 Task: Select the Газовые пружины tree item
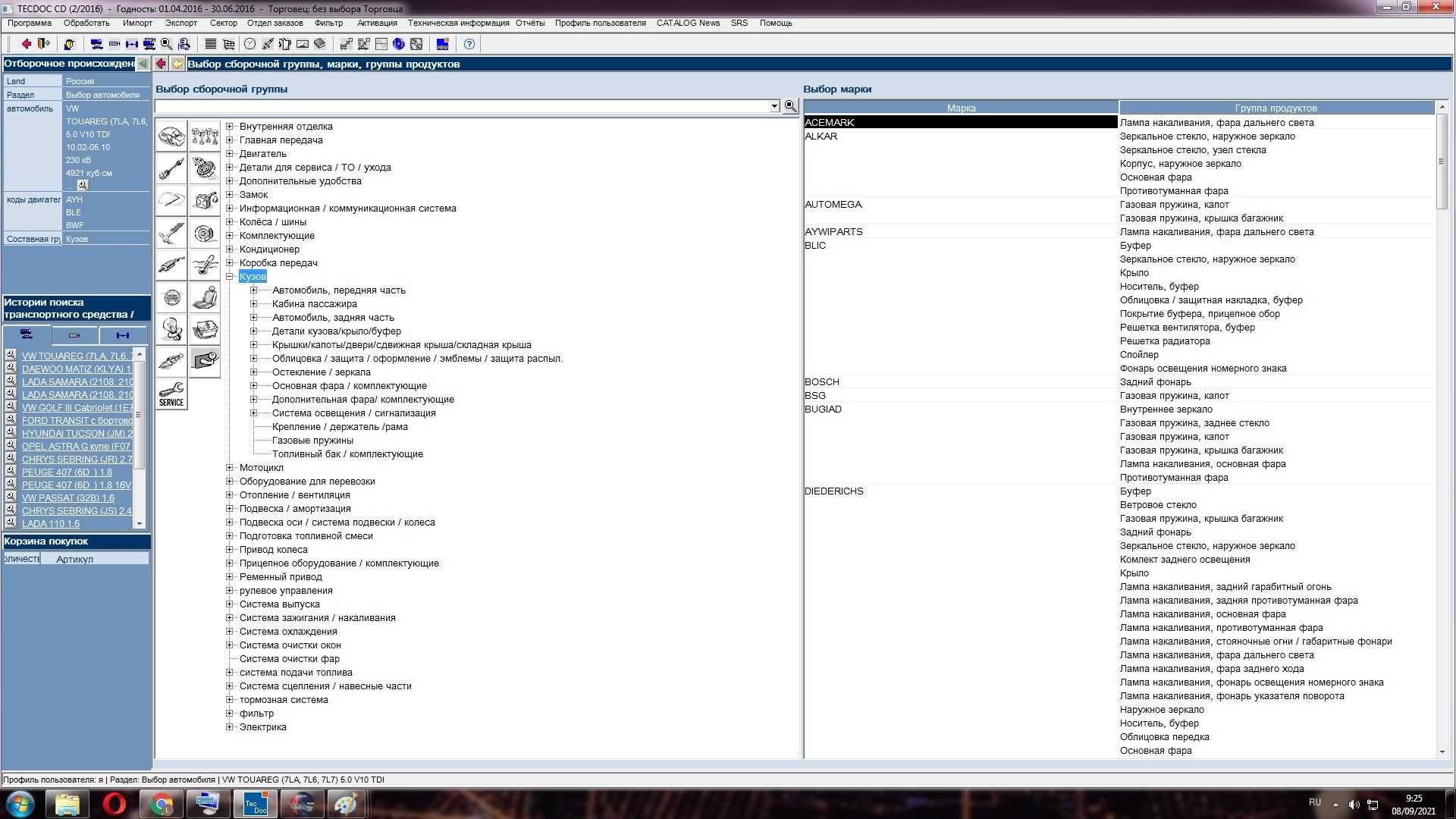pos(312,441)
